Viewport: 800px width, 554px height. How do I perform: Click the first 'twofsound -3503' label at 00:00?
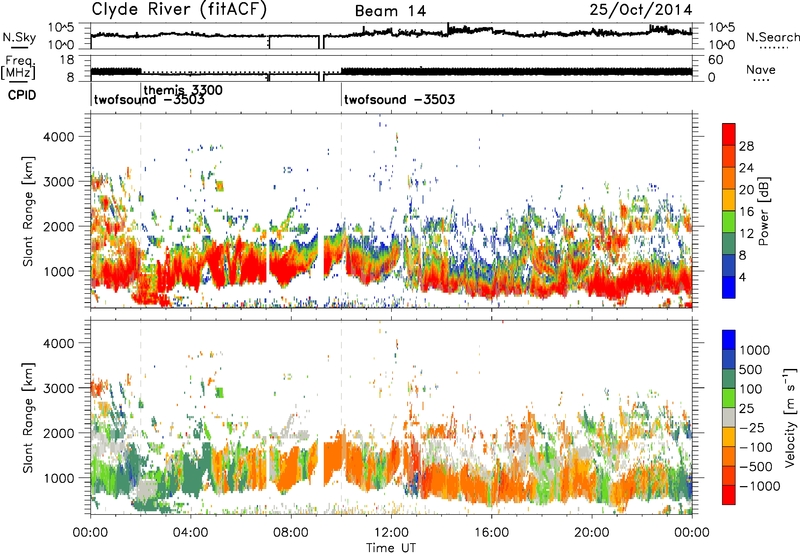tap(149, 100)
